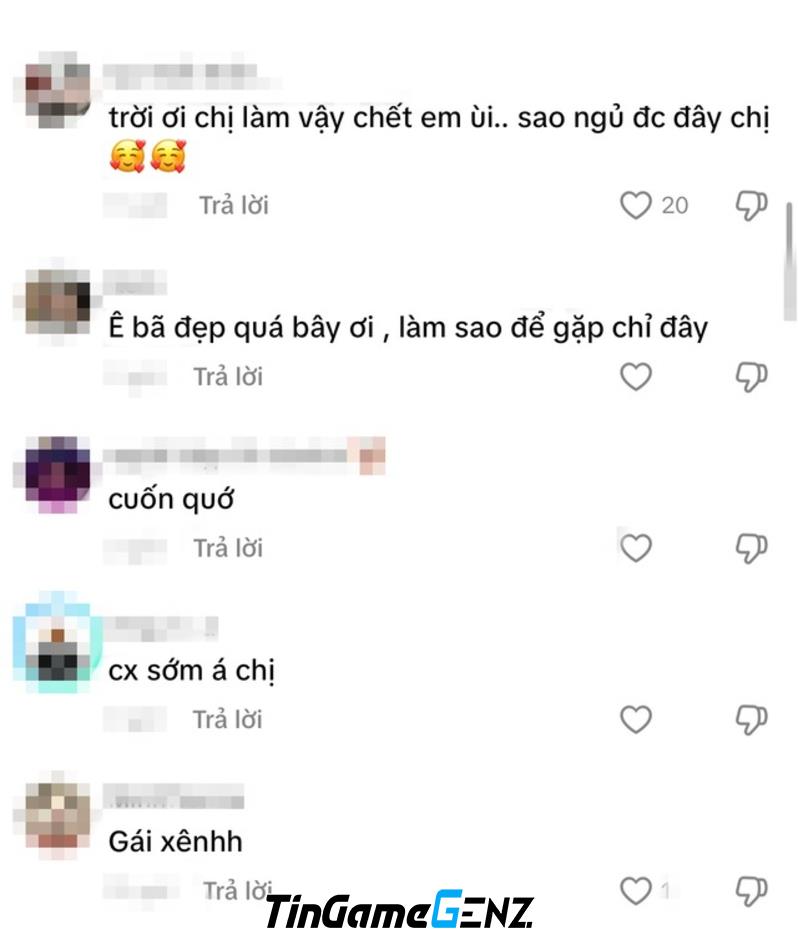Image resolution: width=798 pixels, height=940 pixels.
Task: Like the 'Ê bã đẹp quá' comment
Action: (x=636, y=377)
